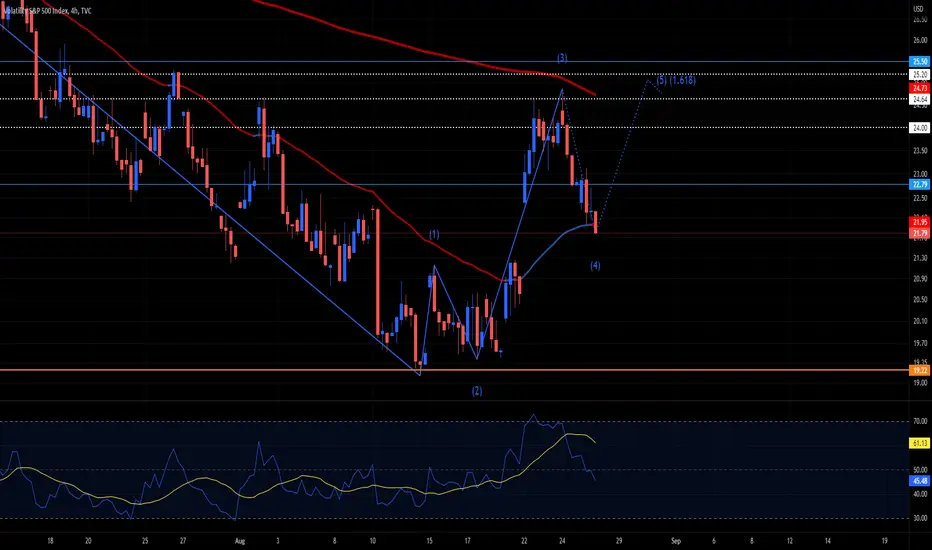Click the 12 date on time axis
This screenshot has height=550, width=932.
click(789, 541)
